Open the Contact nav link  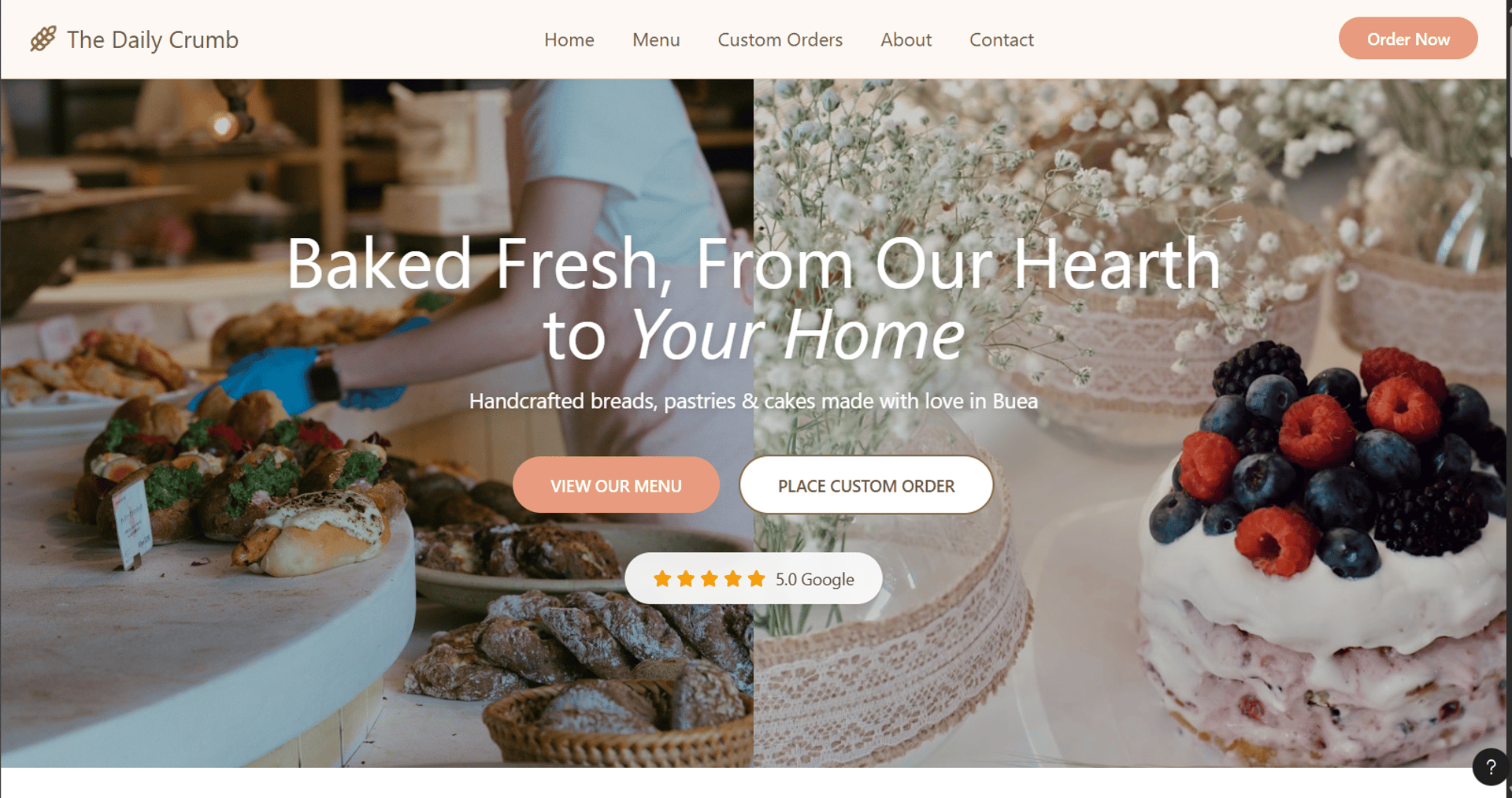click(x=1001, y=39)
